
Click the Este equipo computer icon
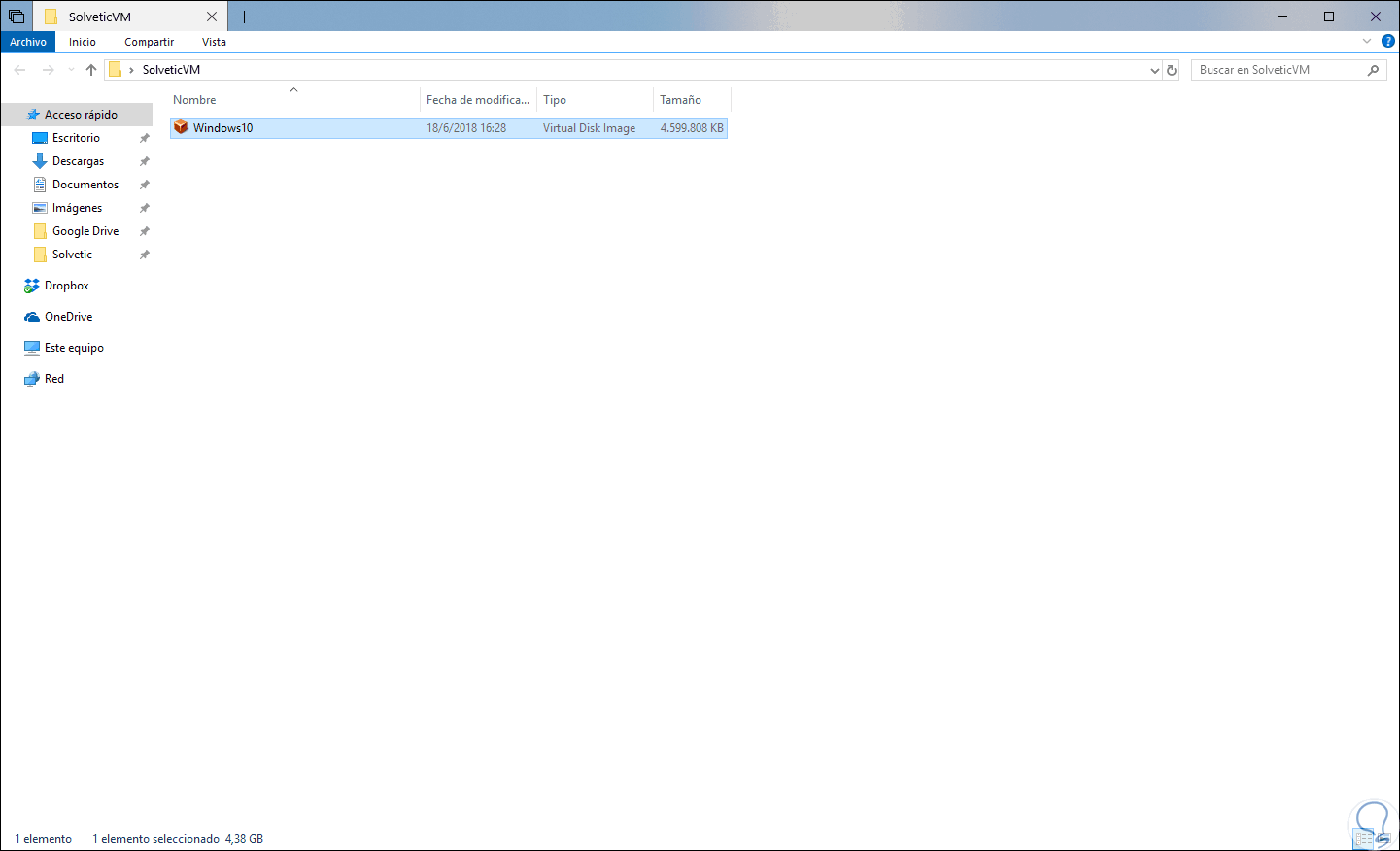click(32, 348)
